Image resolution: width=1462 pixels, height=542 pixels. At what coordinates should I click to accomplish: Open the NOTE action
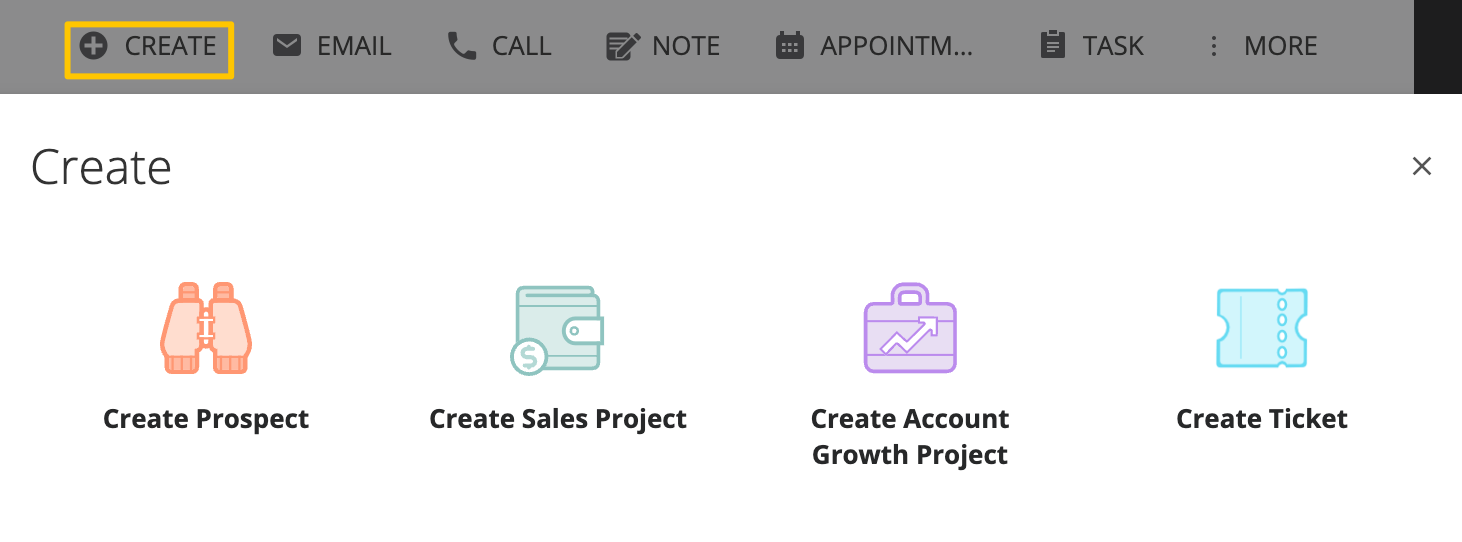(x=686, y=46)
